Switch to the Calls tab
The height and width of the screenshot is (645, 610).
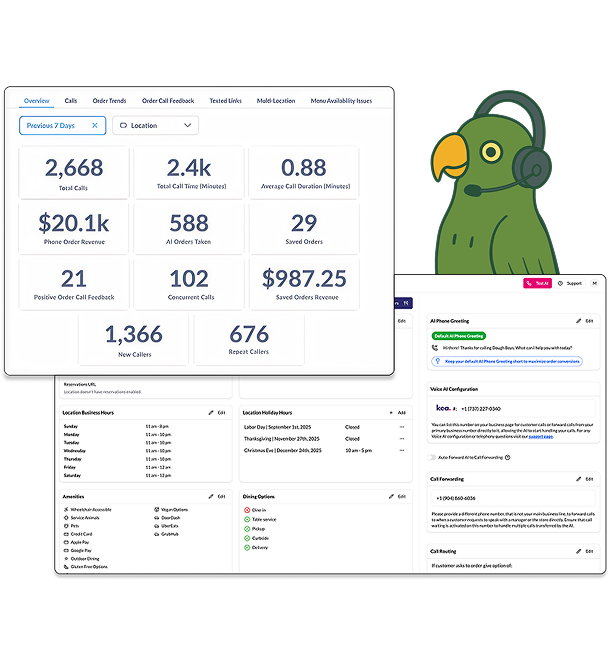click(x=71, y=101)
